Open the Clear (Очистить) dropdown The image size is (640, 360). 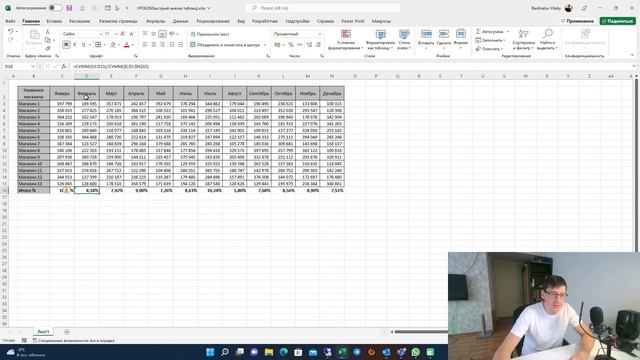(x=489, y=49)
